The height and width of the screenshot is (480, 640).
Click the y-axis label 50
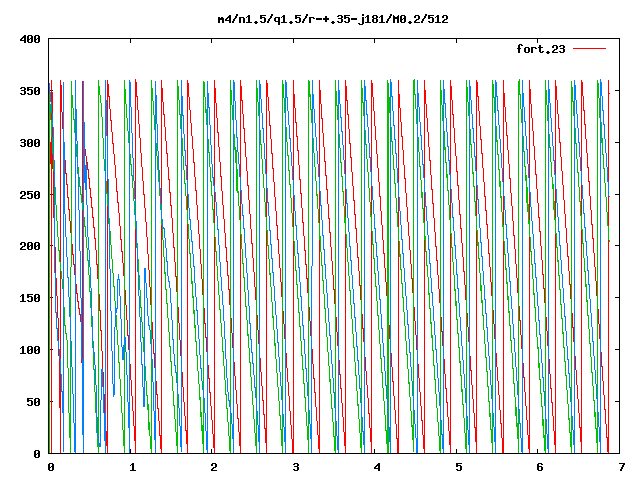(33, 402)
